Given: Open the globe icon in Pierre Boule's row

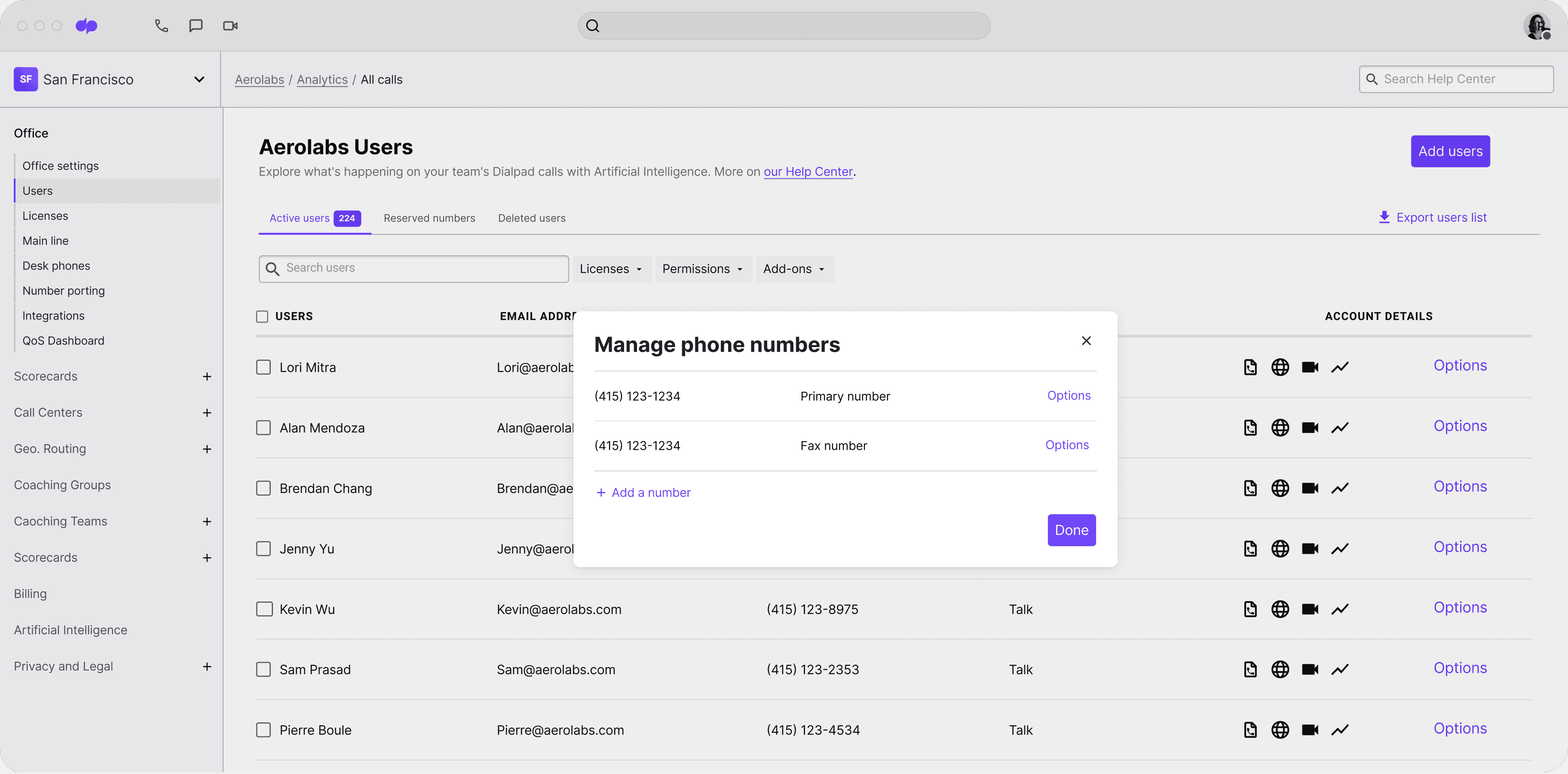Looking at the screenshot, I should point(1280,730).
